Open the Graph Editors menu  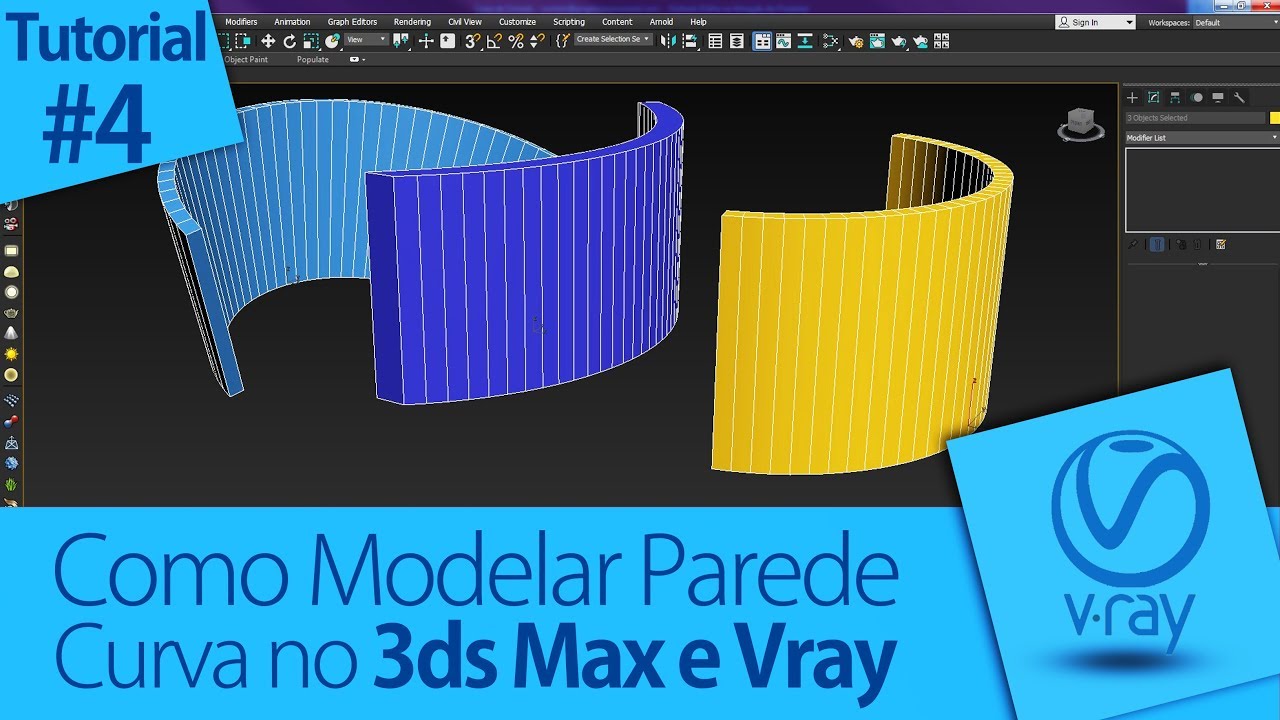coord(352,22)
